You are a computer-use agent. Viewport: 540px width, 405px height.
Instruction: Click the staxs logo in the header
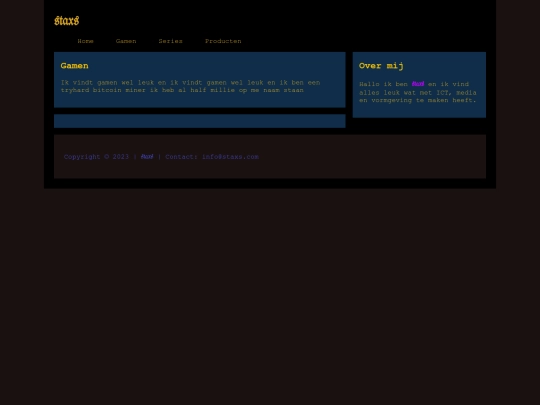click(x=67, y=21)
